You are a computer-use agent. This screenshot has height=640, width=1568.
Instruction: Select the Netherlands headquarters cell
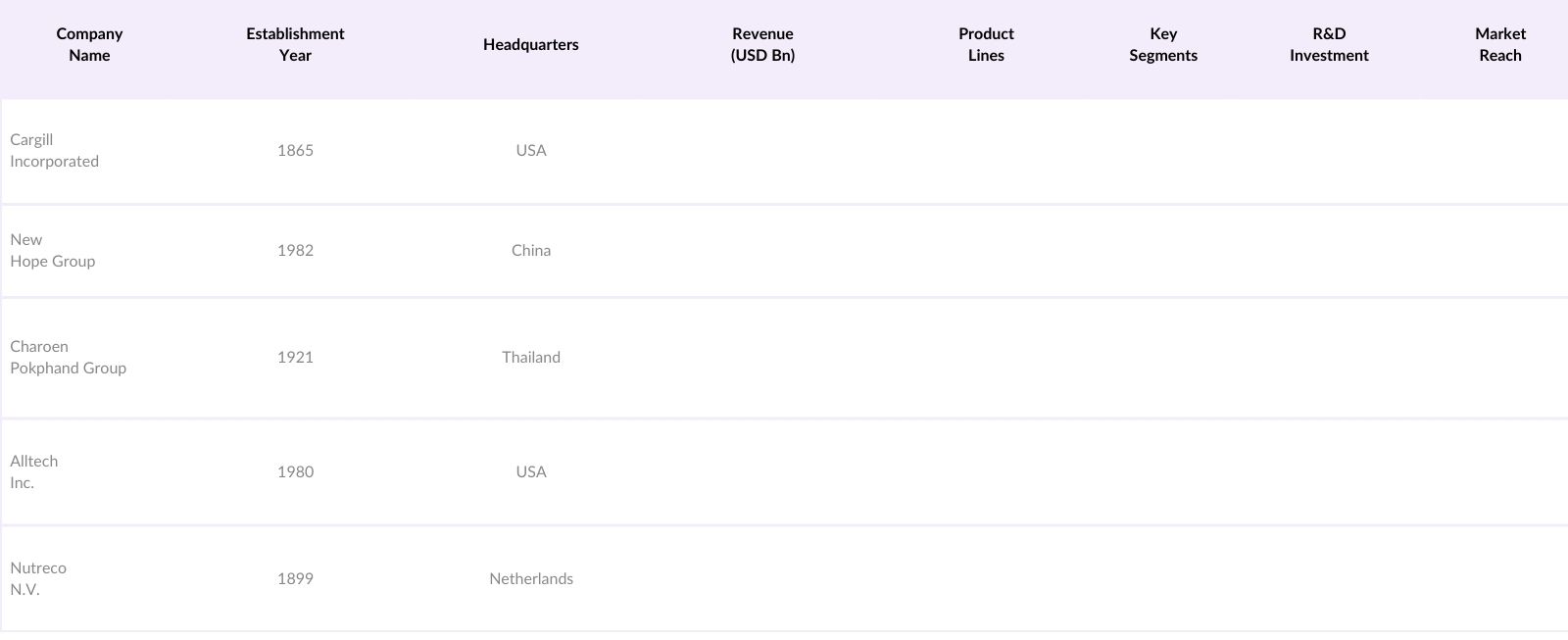click(x=531, y=579)
